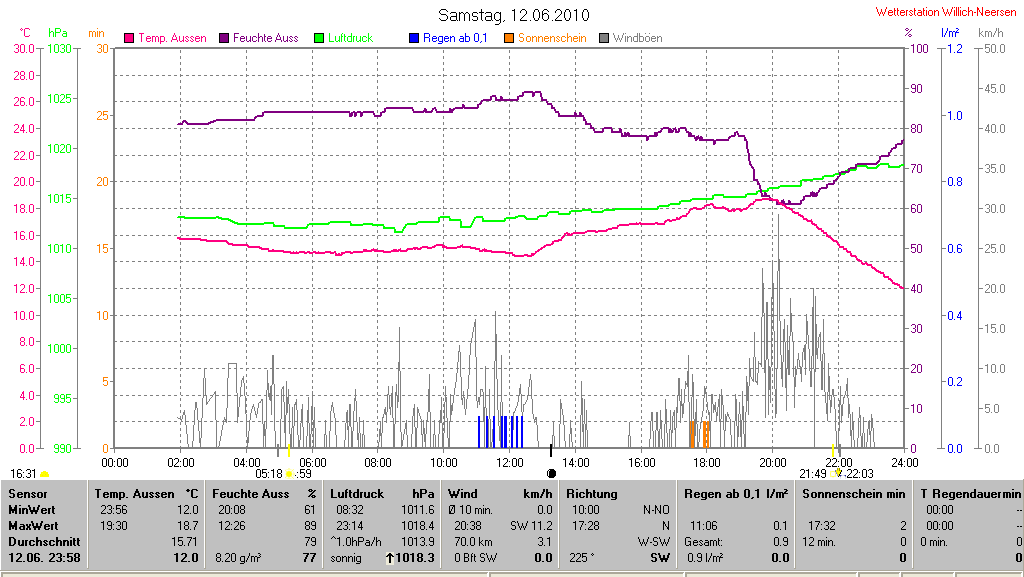Click the Durchschnitt row label
The image size is (1024, 577).
click(x=44, y=542)
